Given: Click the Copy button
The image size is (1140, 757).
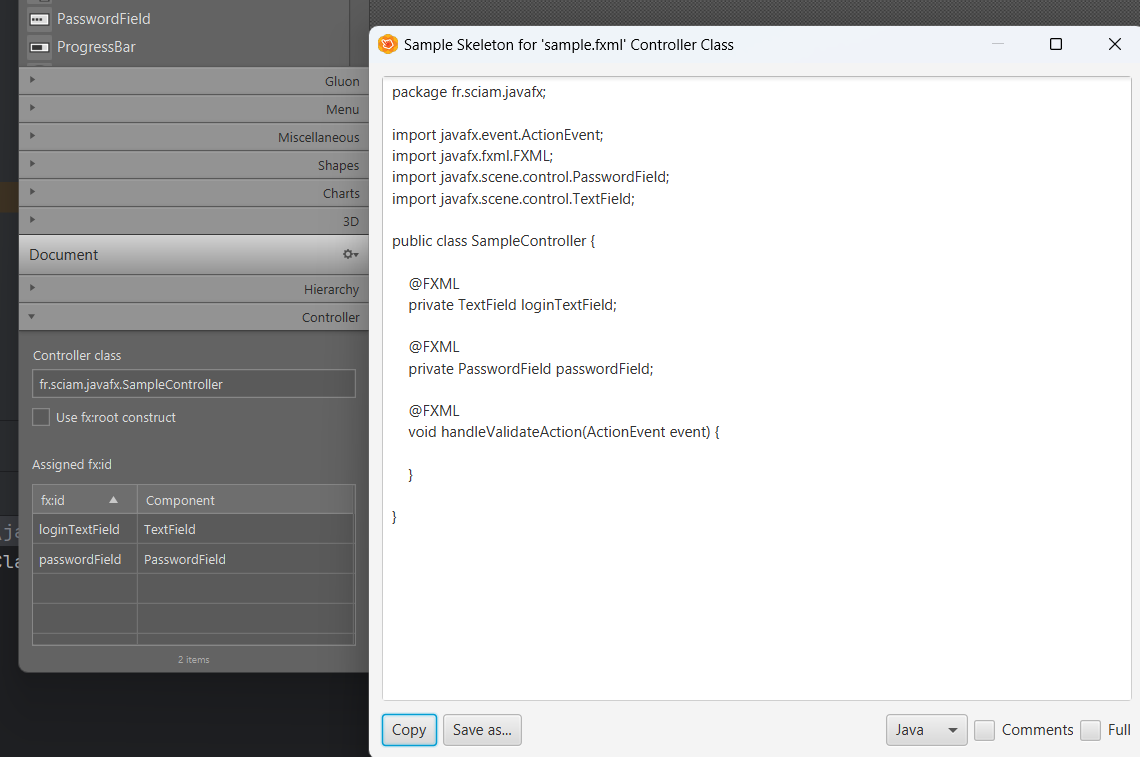Looking at the screenshot, I should point(409,730).
